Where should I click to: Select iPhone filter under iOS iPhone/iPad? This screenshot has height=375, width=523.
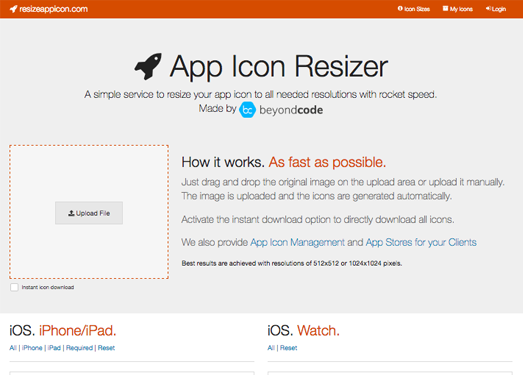32,348
